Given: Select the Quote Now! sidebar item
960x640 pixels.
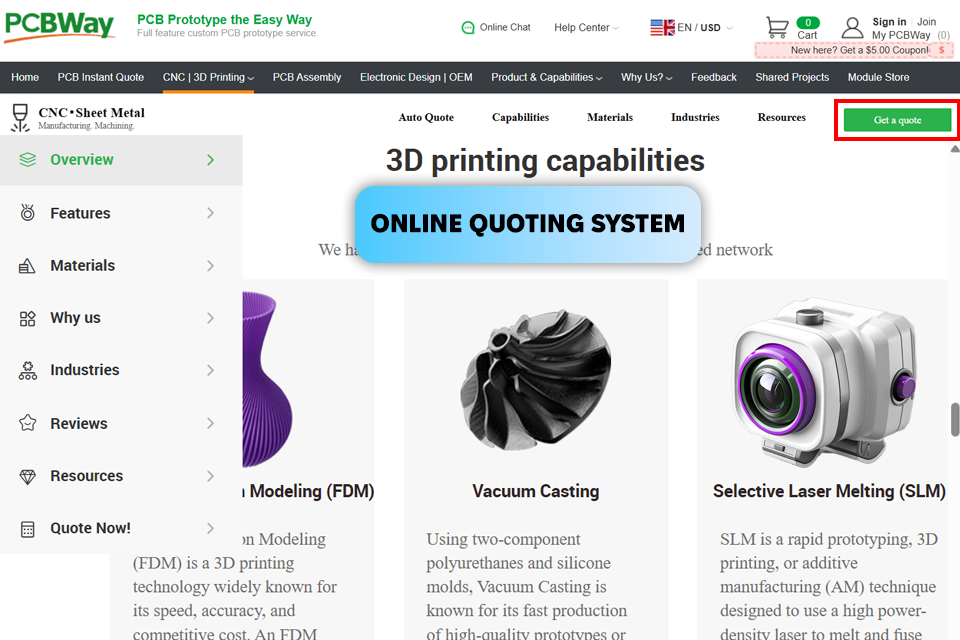Looking at the screenshot, I should [x=121, y=529].
